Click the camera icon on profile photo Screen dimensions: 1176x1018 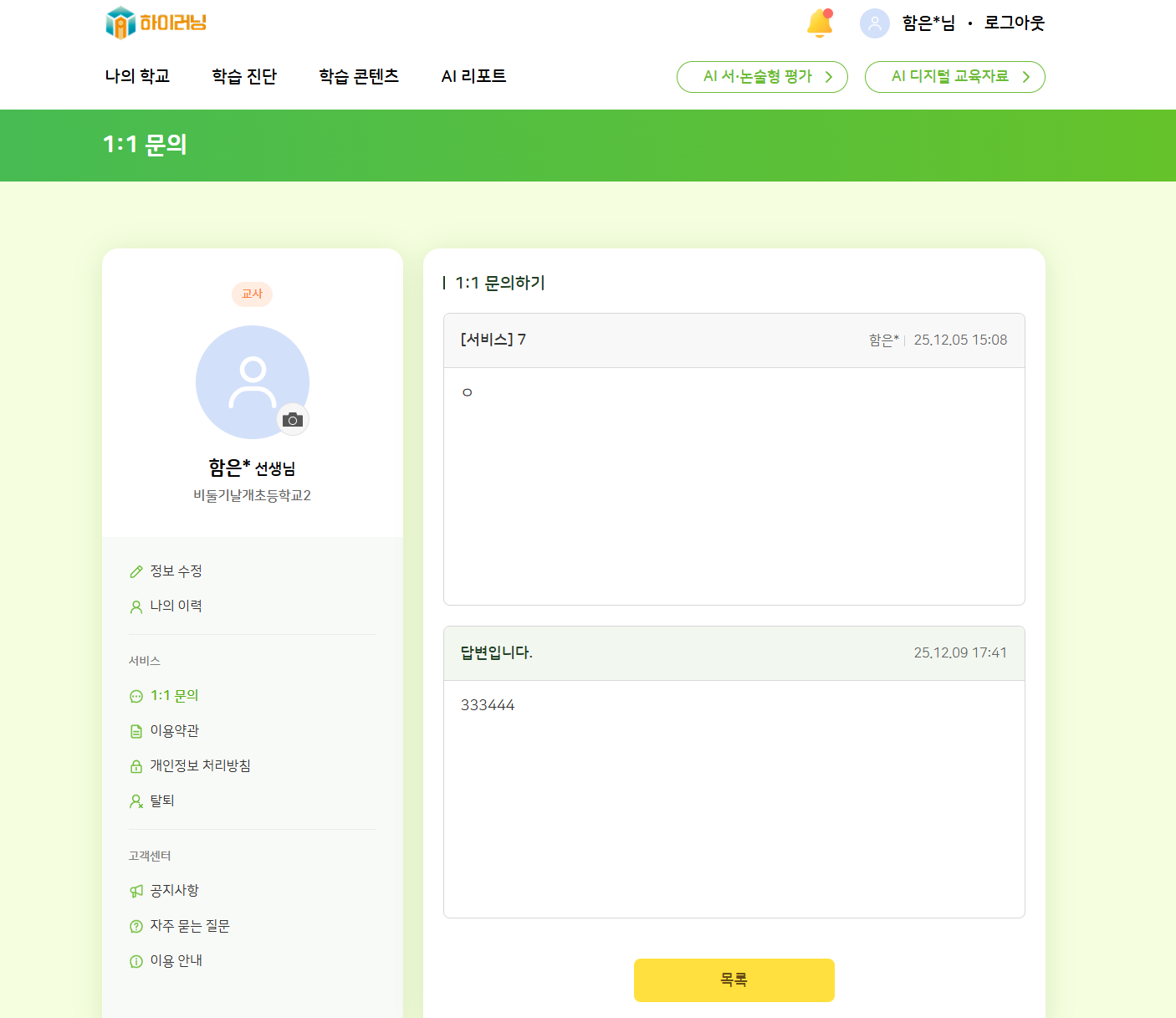pos(293,419)
